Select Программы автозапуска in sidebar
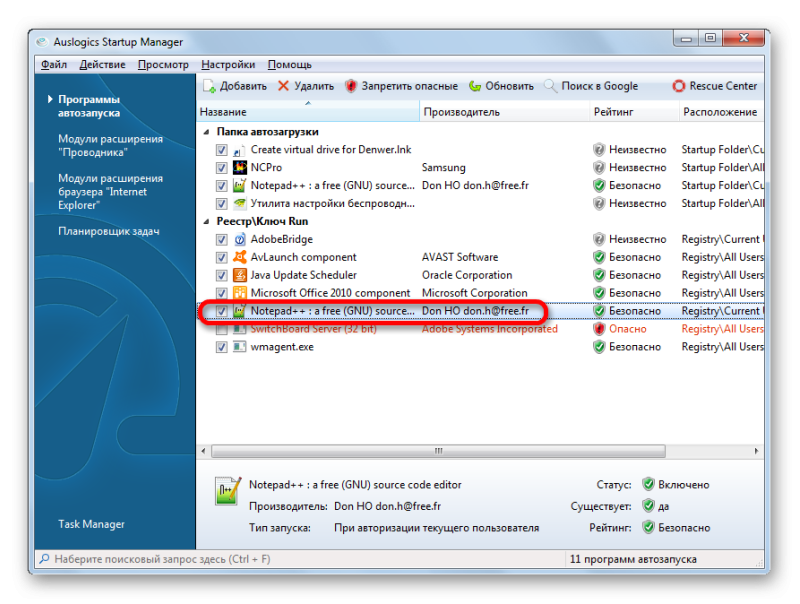Image resolution: width=800 pixels, height=604 pixels. pyautogui.click(x=89, y=106)
